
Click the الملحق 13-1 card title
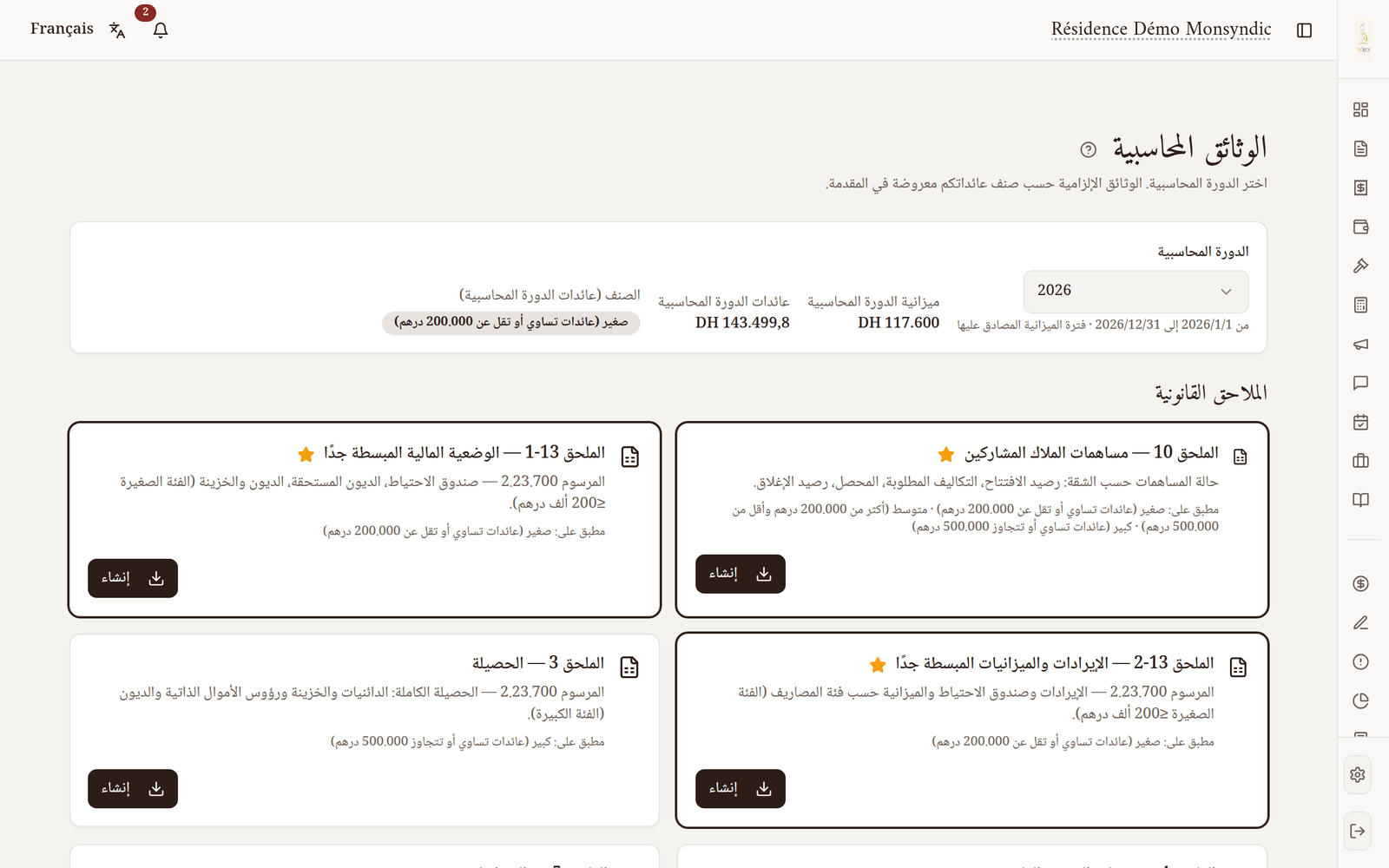464,452
